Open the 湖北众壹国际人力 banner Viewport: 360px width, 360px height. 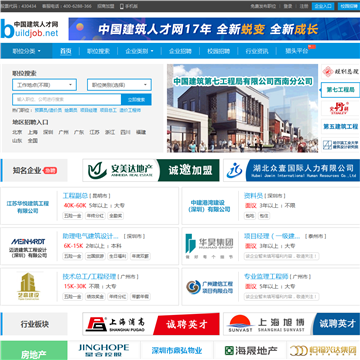coord(291,170)
